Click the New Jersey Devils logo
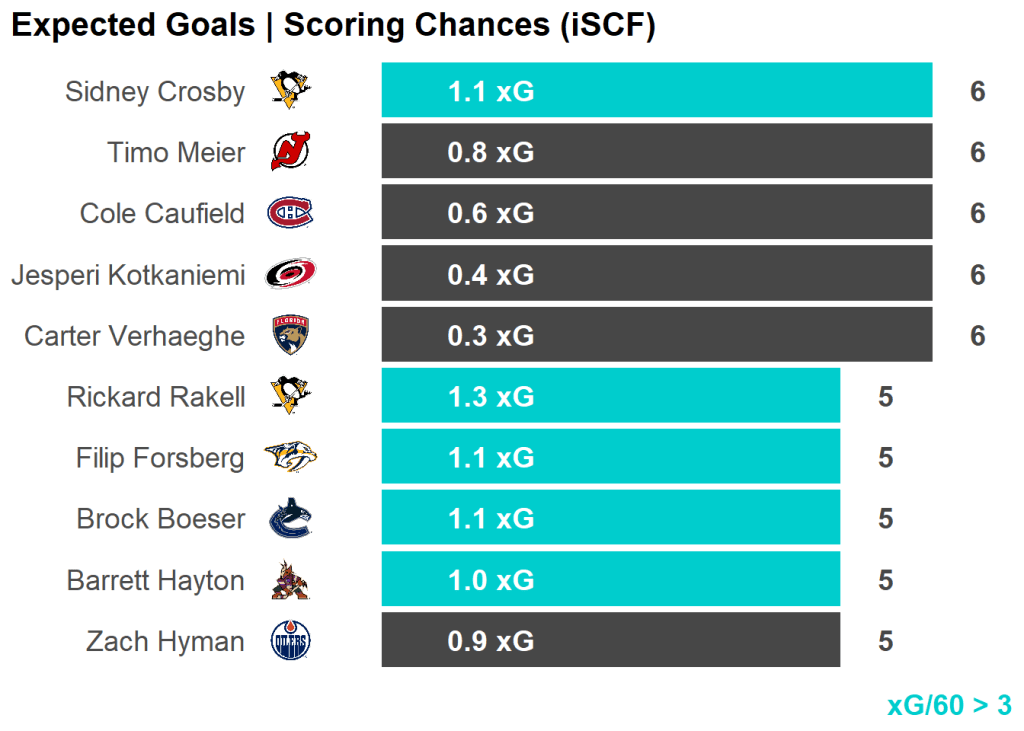Screen dimensions: 1024x731 [291, 152]
